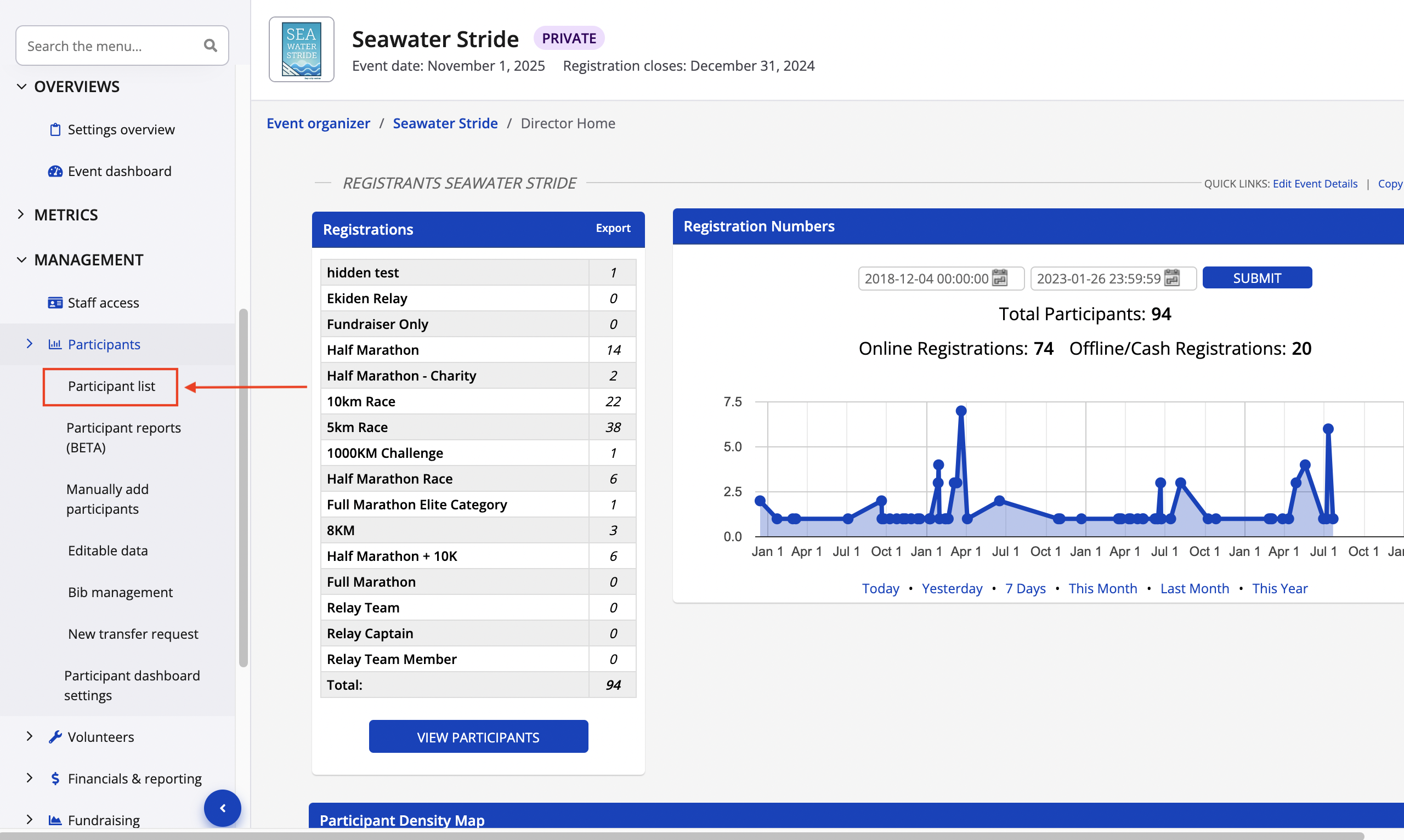The height and width of the screenshot is (840, 1404).
Task: Click the search magnifier icon in menu search
Action: tap(210, 46)
